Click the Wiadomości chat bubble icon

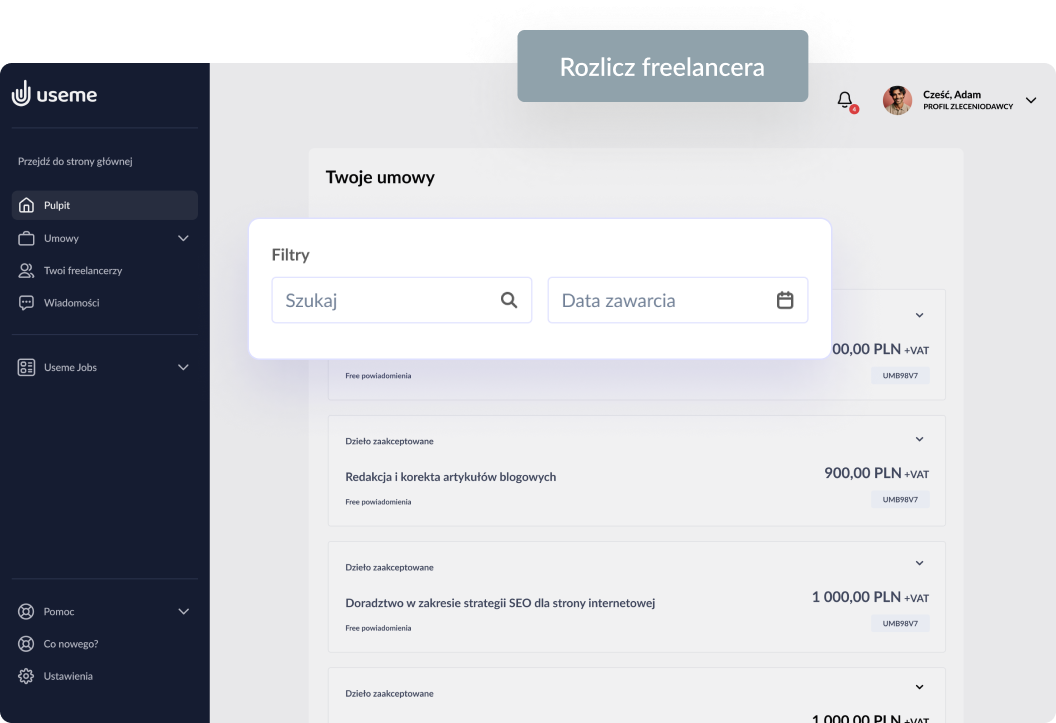26,303
